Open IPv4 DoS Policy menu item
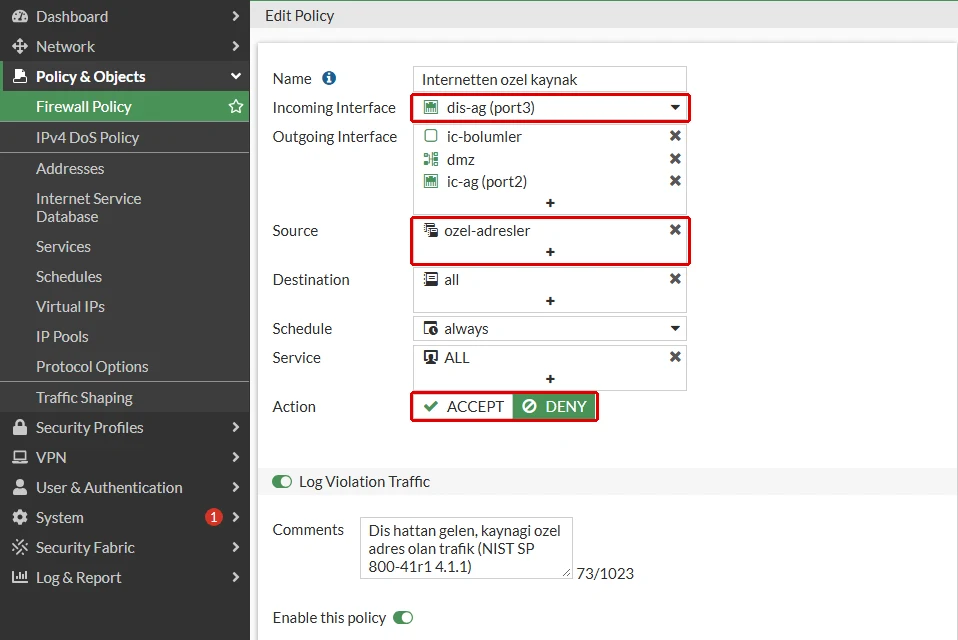This screenshot has width=958, height=640. pos(125,137)
